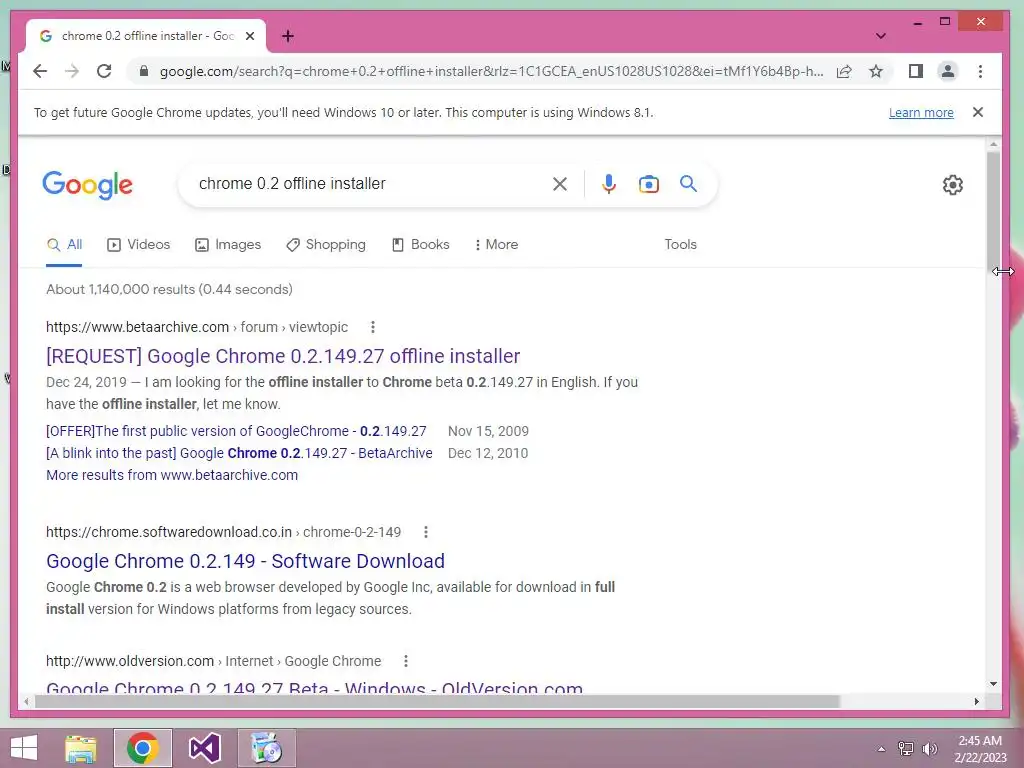1024x768 pixels.
Task: Start voice search with the microphone
Action: 609,184
